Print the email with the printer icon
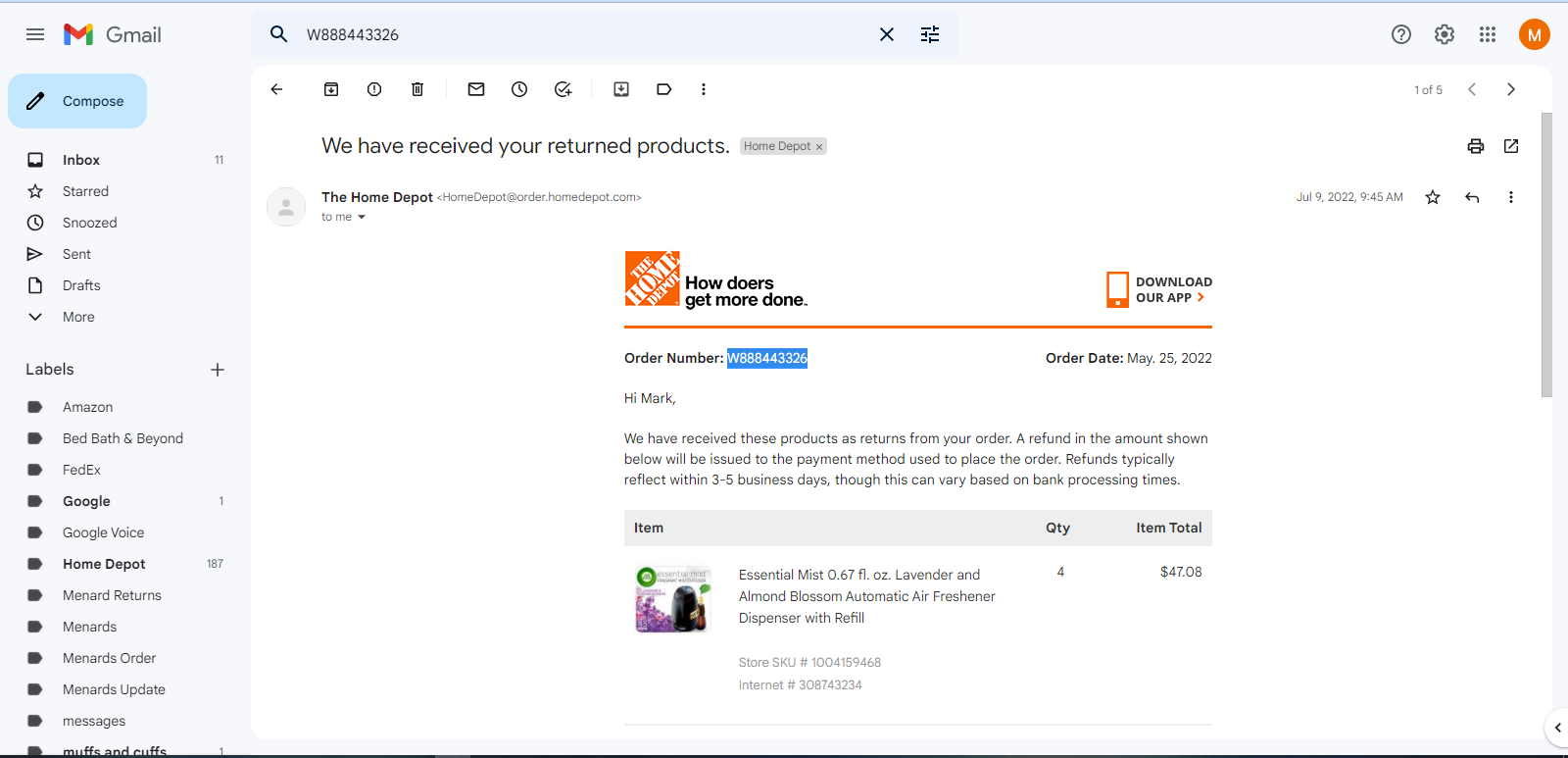Screen dimensions: 1568x758 [1476, 146]
